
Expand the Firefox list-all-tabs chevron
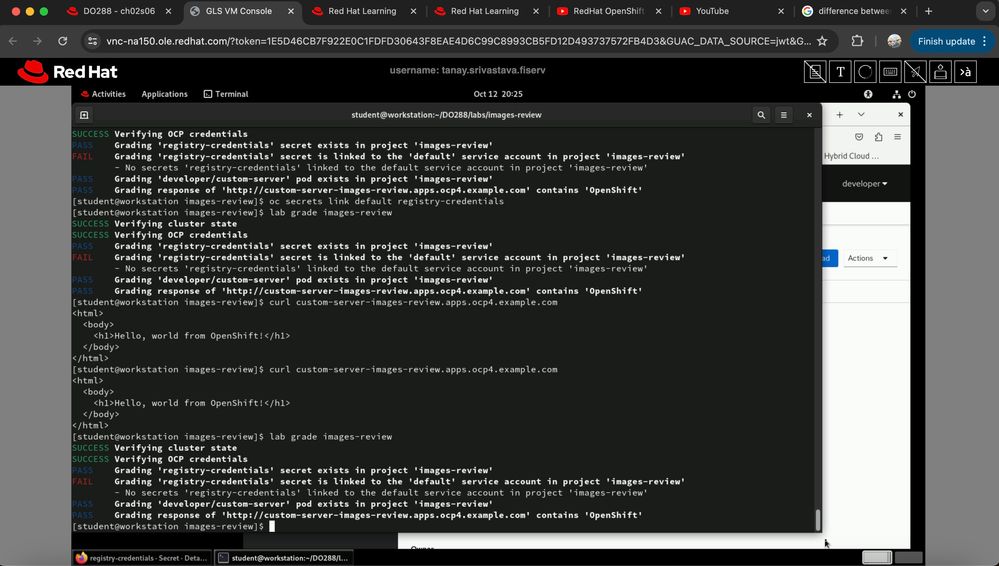(x=861, y=115)
